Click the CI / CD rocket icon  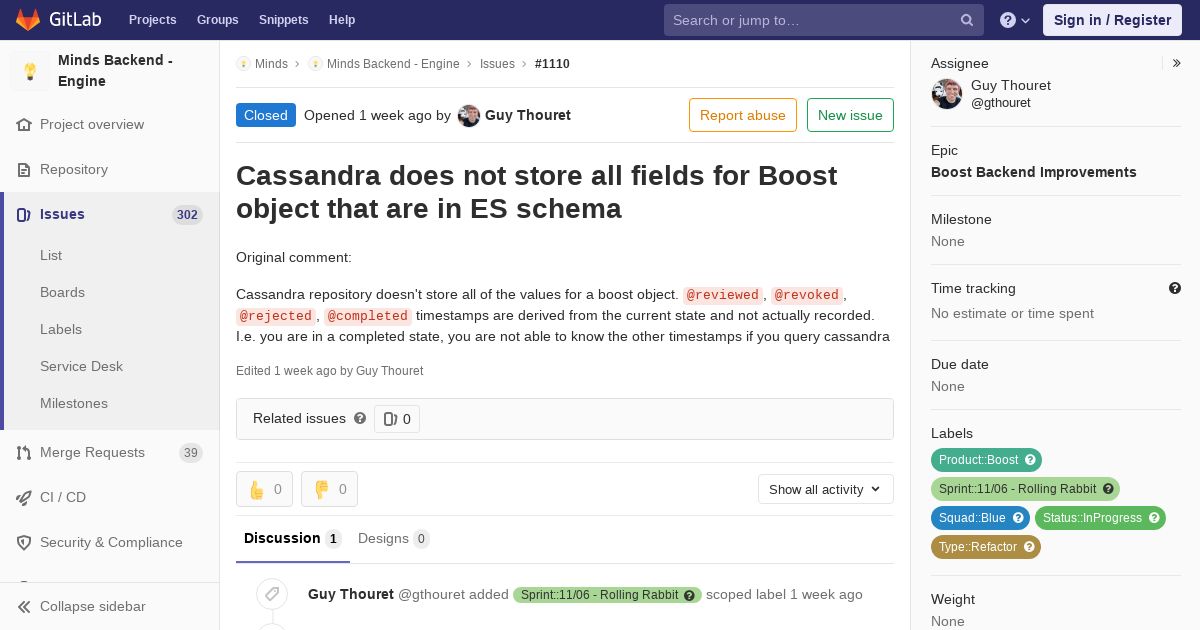click(x=24, y=498)
